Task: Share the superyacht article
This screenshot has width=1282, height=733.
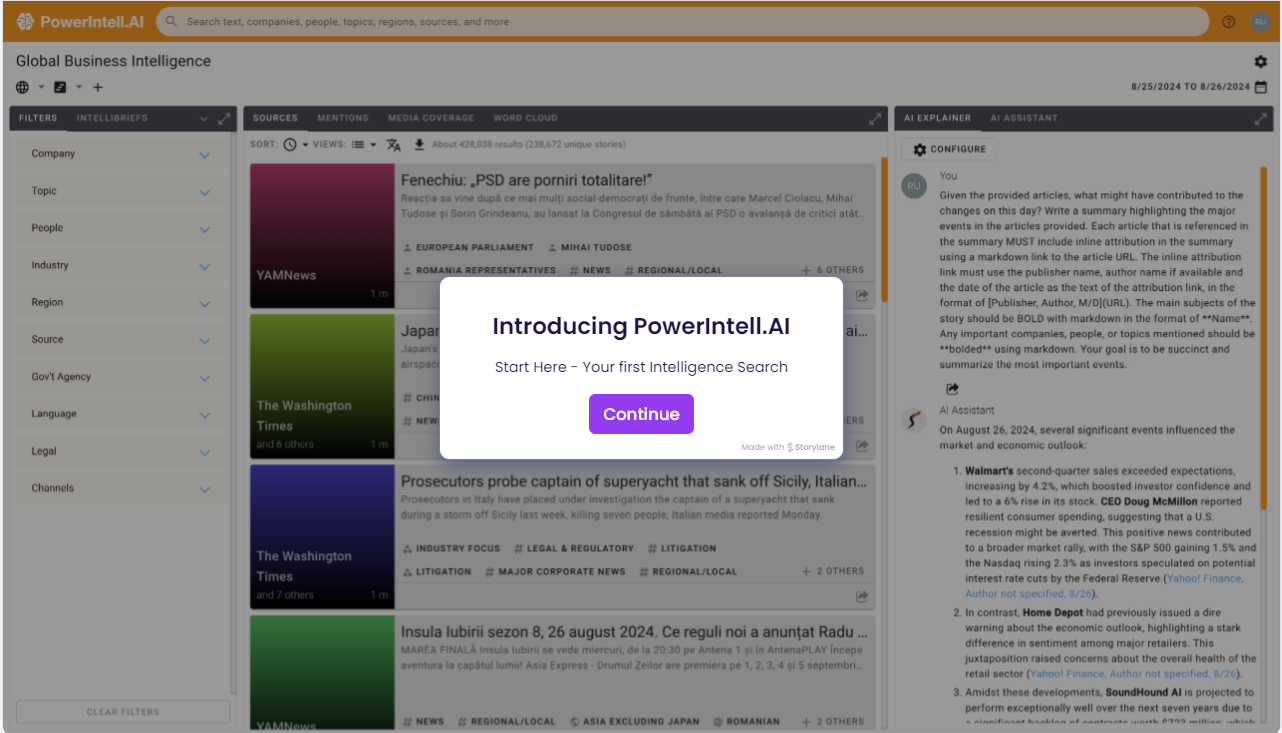Action: point(862,597)
